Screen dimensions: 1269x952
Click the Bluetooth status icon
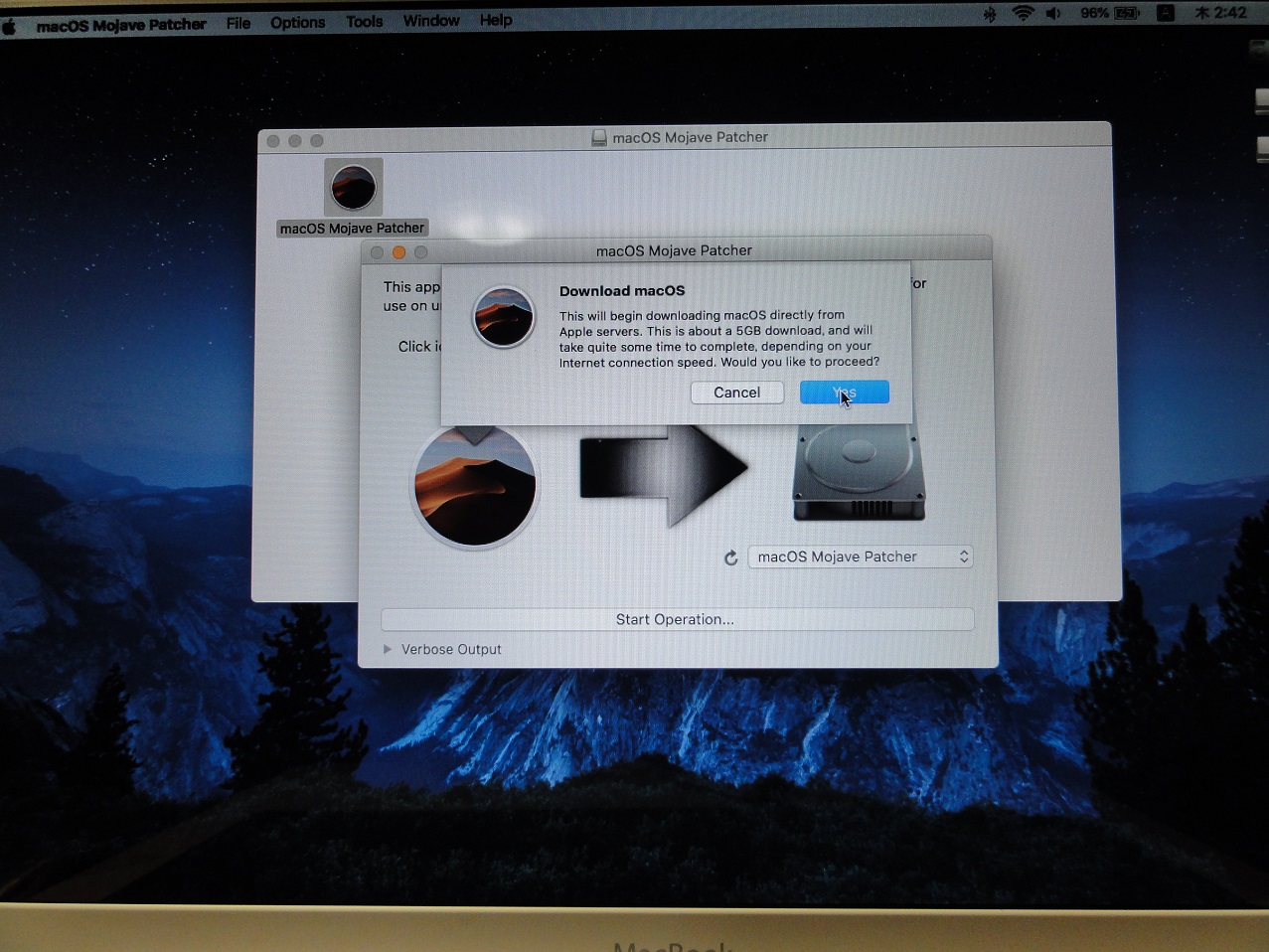tap(989, 14)
